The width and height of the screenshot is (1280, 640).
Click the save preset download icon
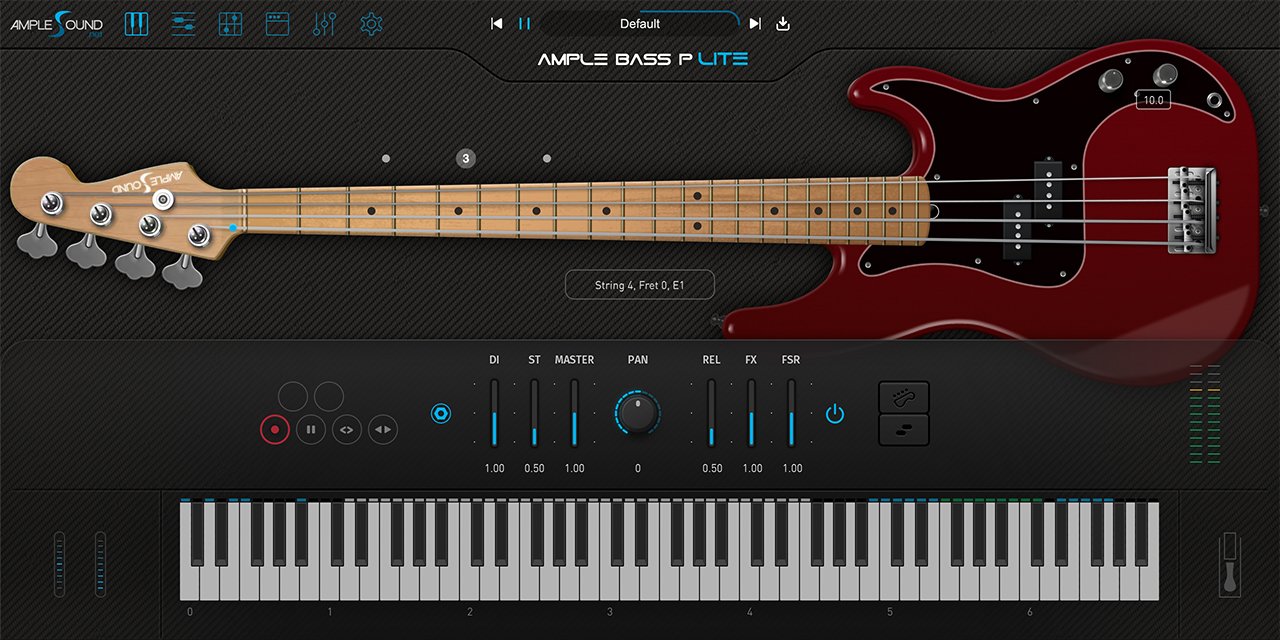783,24
